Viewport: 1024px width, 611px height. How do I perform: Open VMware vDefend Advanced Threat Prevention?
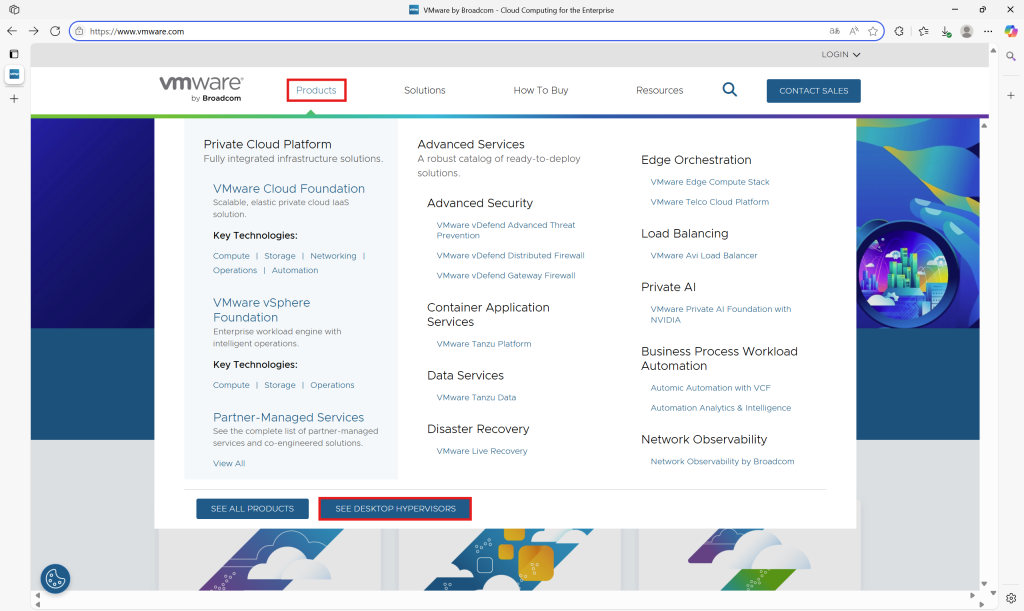click(505, 230)
